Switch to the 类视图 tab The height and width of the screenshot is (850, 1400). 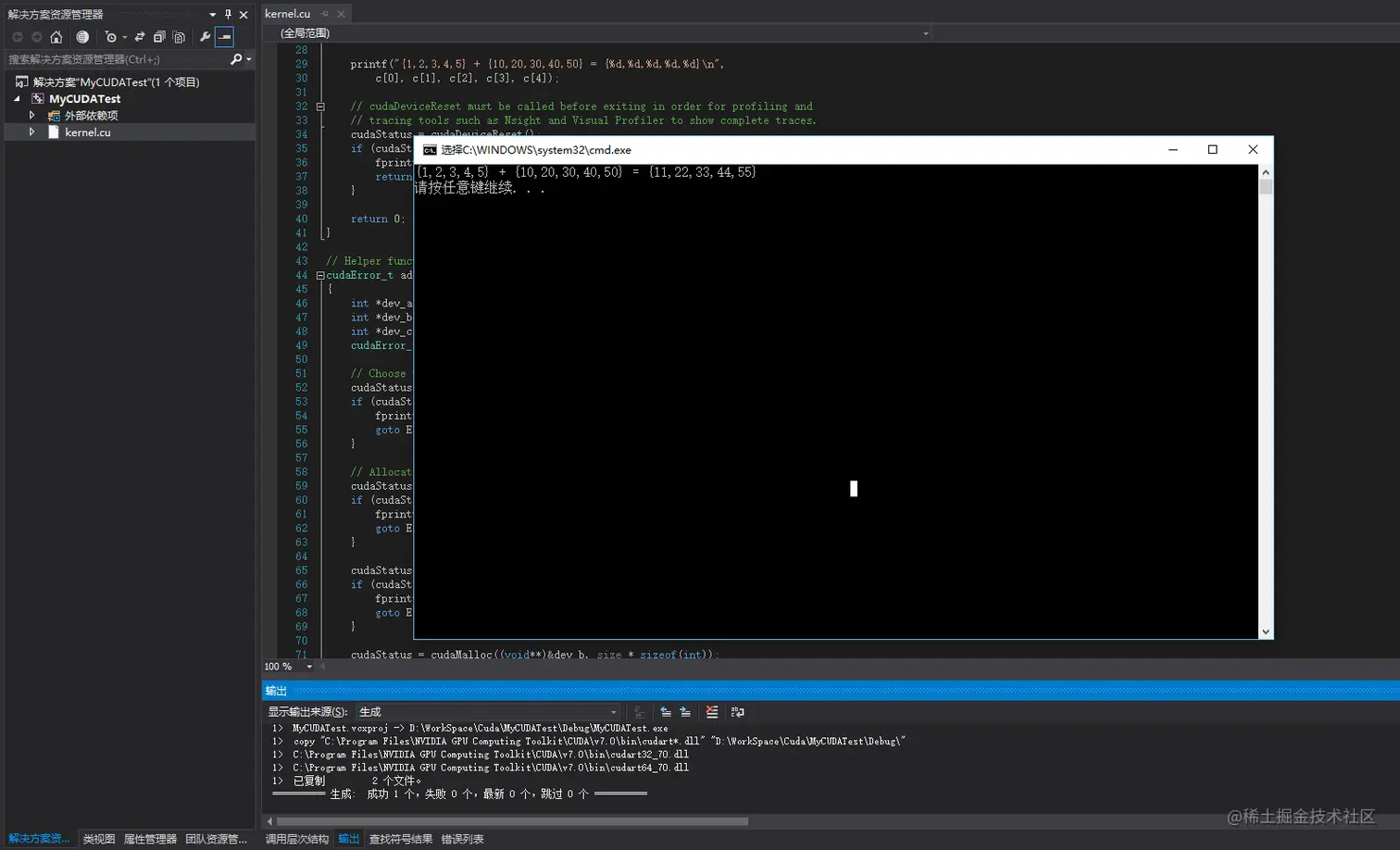pyautogui.click(x=99, y=839)
